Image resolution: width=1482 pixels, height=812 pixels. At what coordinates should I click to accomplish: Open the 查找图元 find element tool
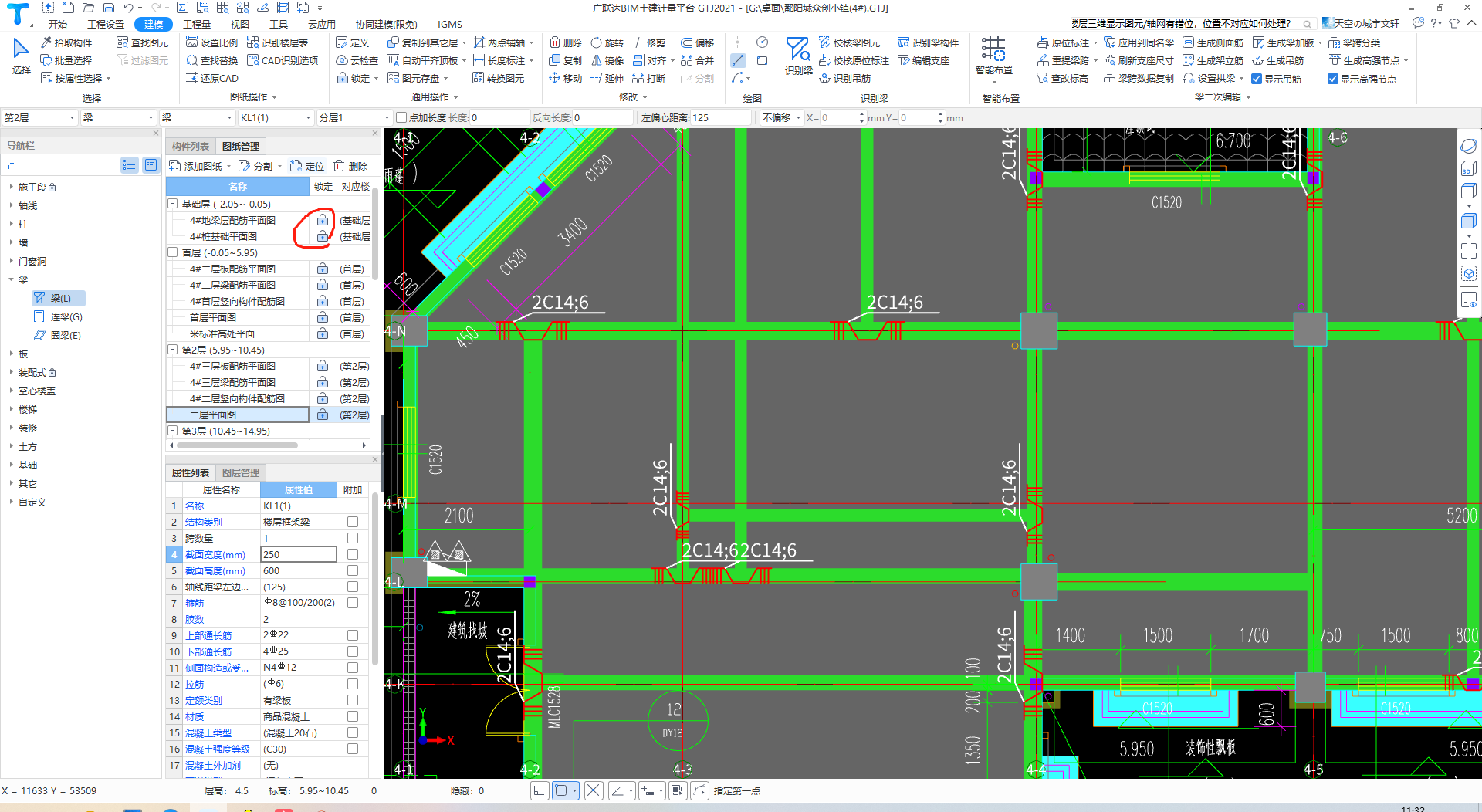tap(143, 42)
